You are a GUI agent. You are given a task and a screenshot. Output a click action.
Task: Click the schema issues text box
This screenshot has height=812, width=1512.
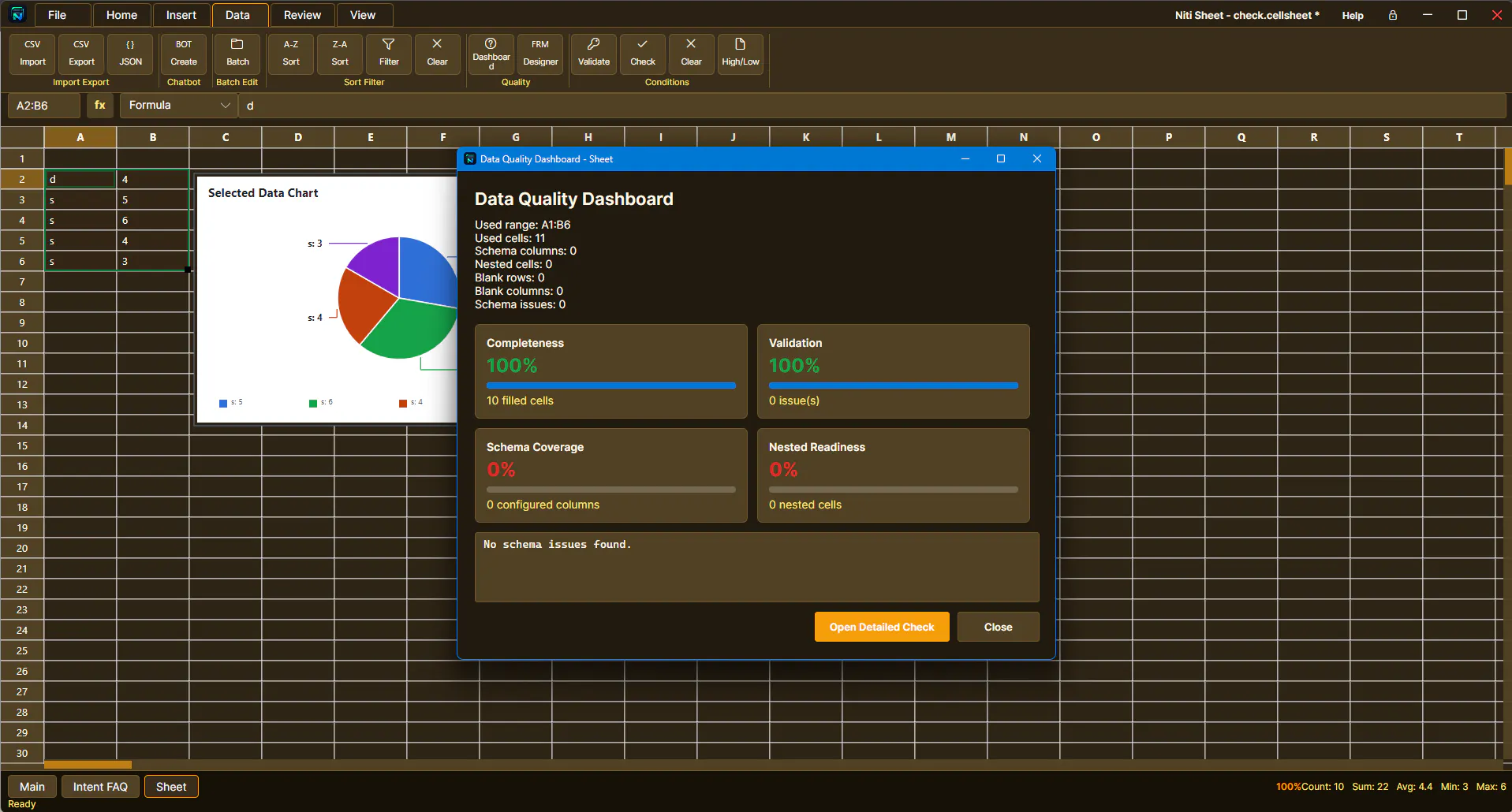[x=757, y=567]
